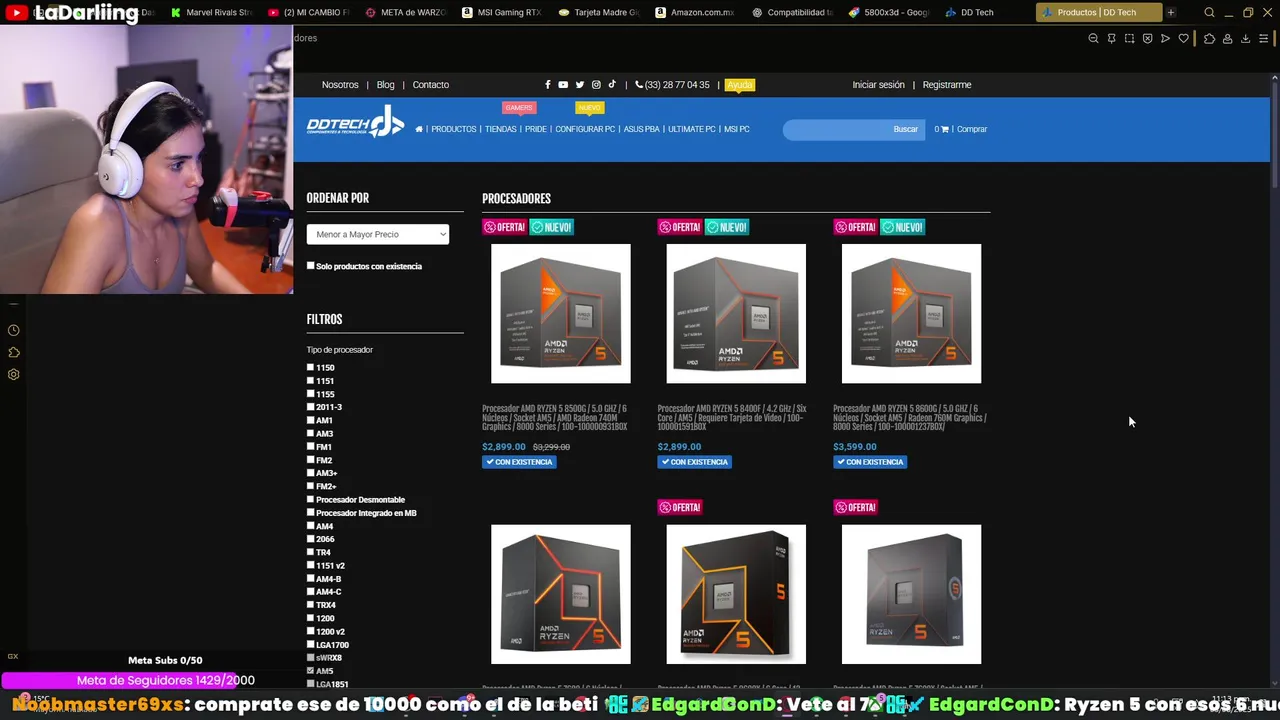Check the 1151 socket filter

(310, 381)
